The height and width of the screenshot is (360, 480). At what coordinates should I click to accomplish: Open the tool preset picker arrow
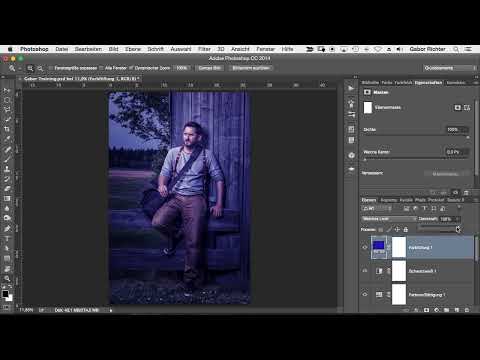point(19,68)
